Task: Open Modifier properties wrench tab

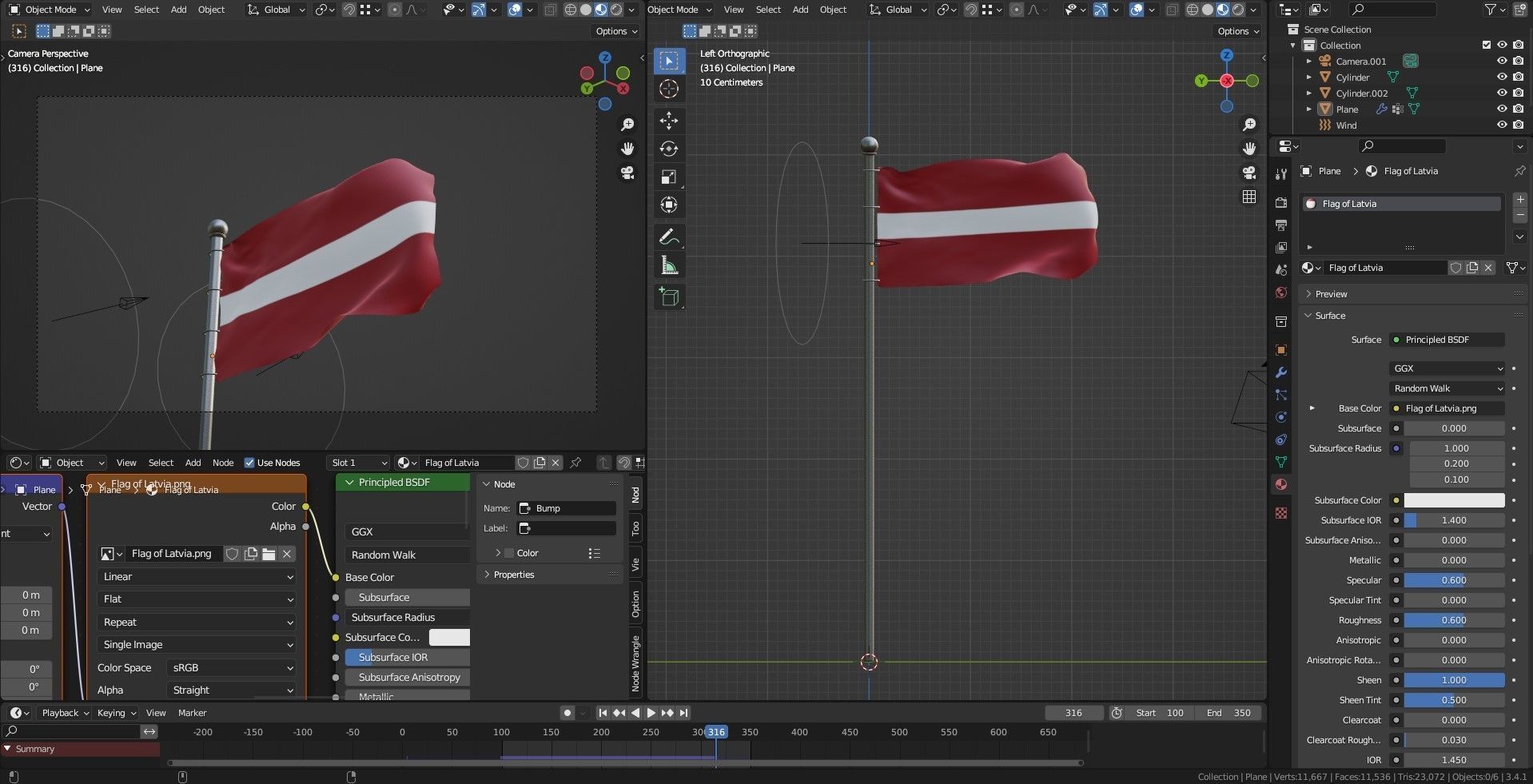Action: coord(1281,372)
